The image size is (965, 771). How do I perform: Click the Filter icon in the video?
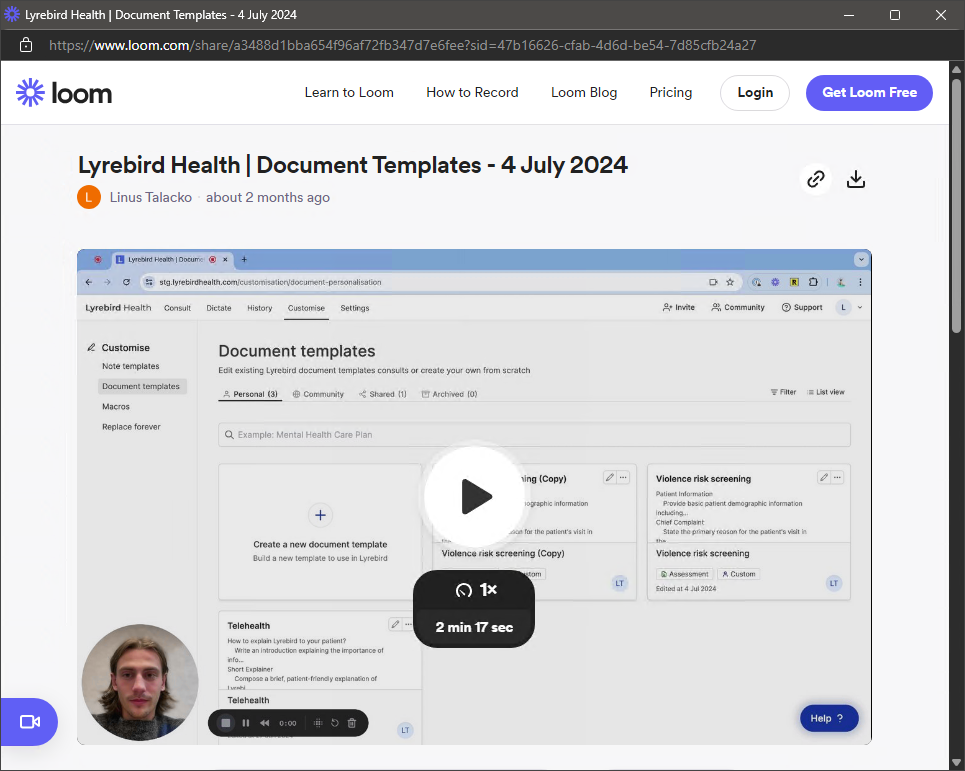click(783, 392)
